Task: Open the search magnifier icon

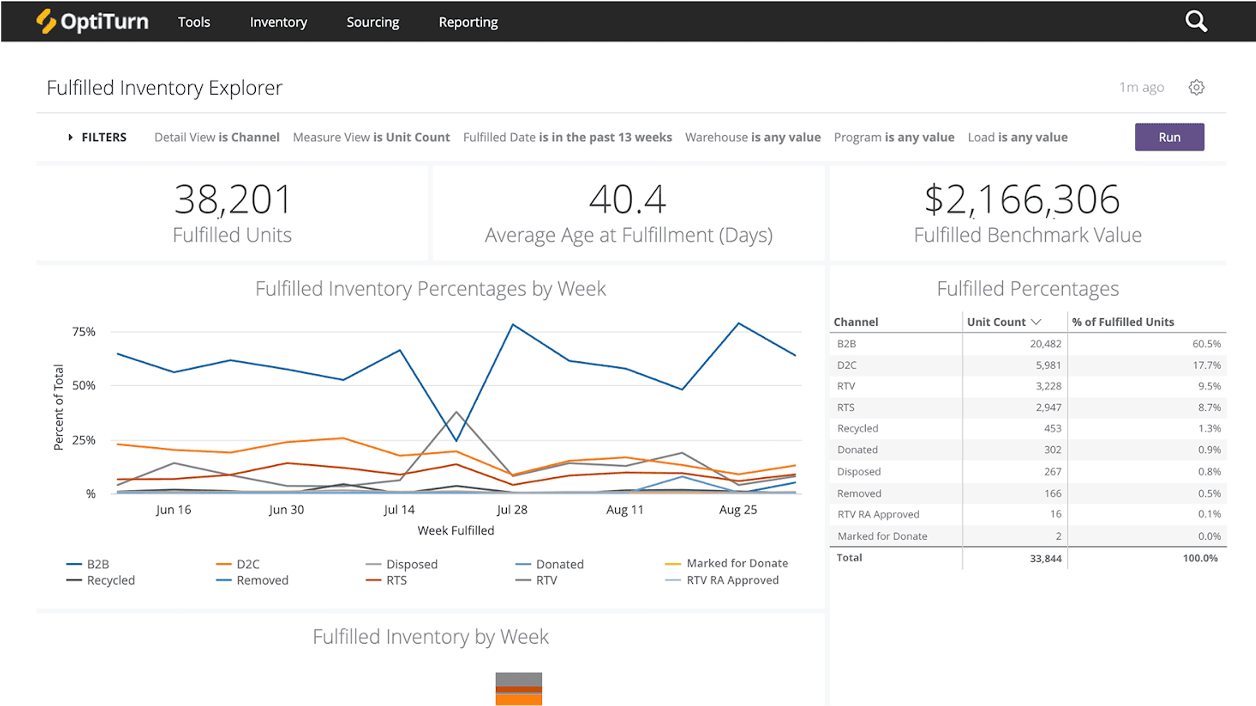Action: pyautogui.click(x=1196, y=21)
